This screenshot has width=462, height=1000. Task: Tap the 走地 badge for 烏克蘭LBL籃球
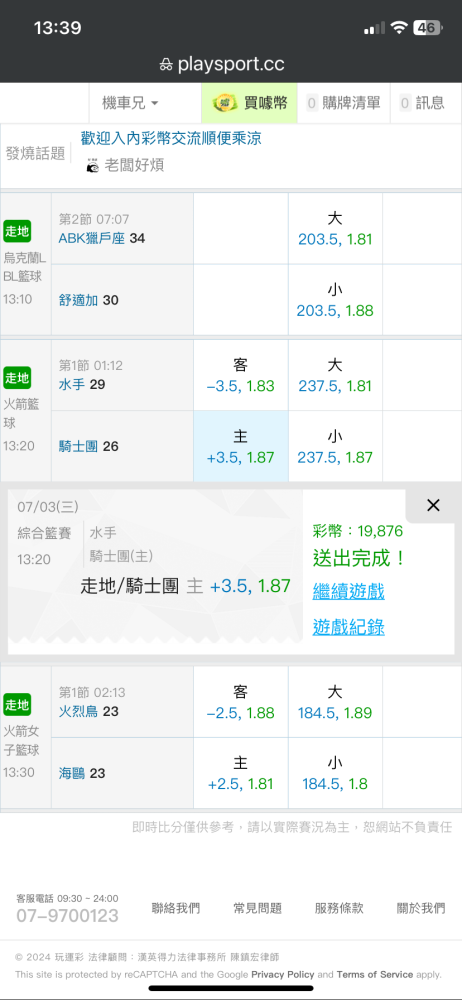(x=17, y=231)
